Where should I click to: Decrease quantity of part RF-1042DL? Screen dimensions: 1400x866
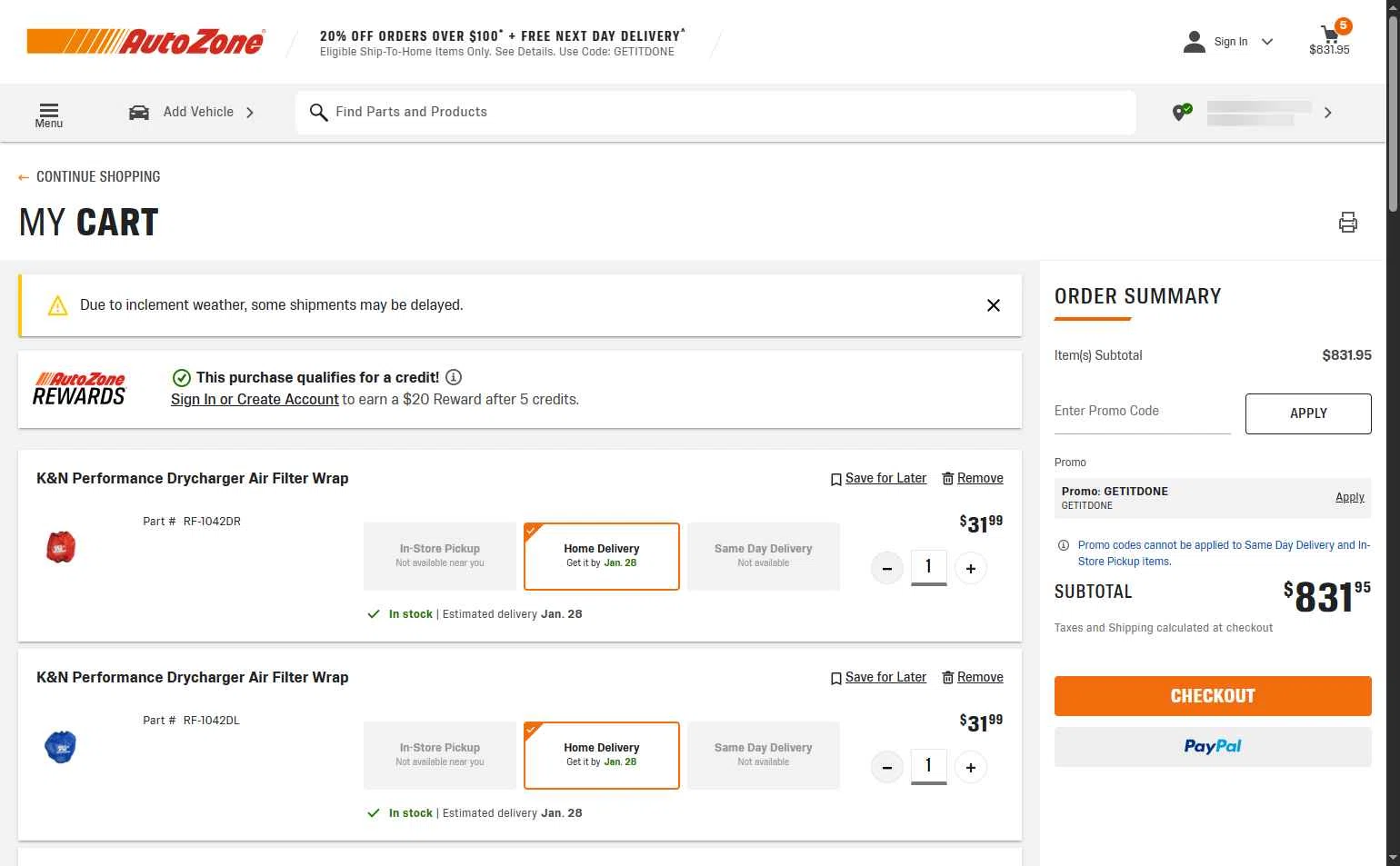(x=886, y=768)
